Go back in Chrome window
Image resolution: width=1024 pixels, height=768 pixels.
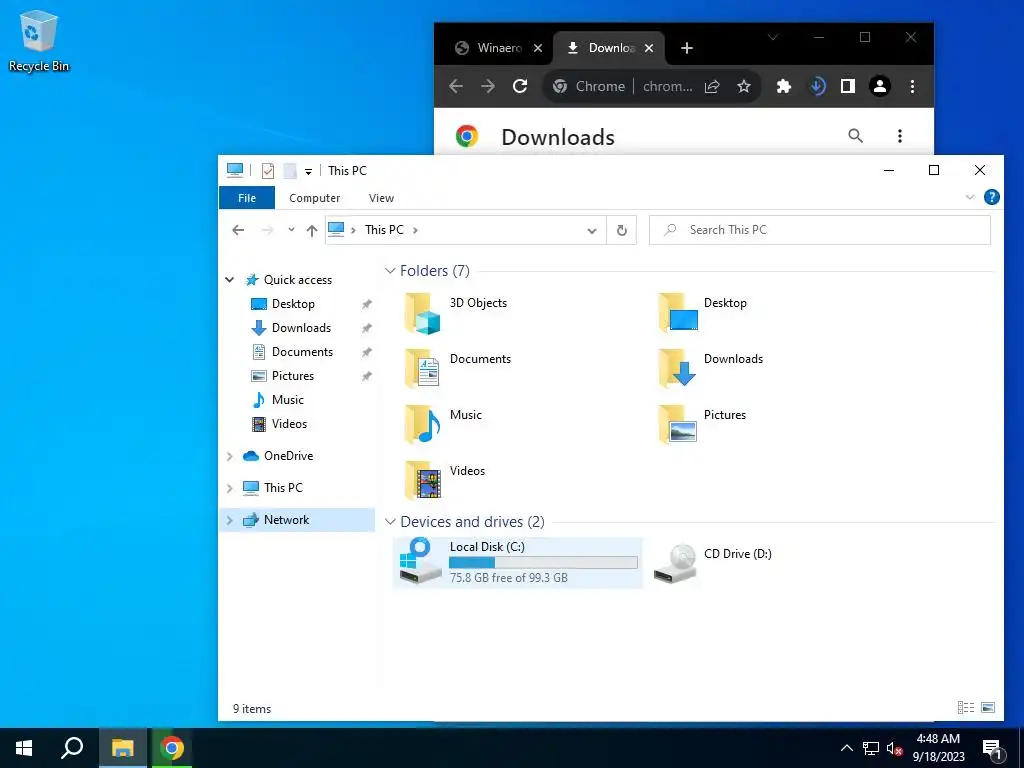tap(456, 86)
